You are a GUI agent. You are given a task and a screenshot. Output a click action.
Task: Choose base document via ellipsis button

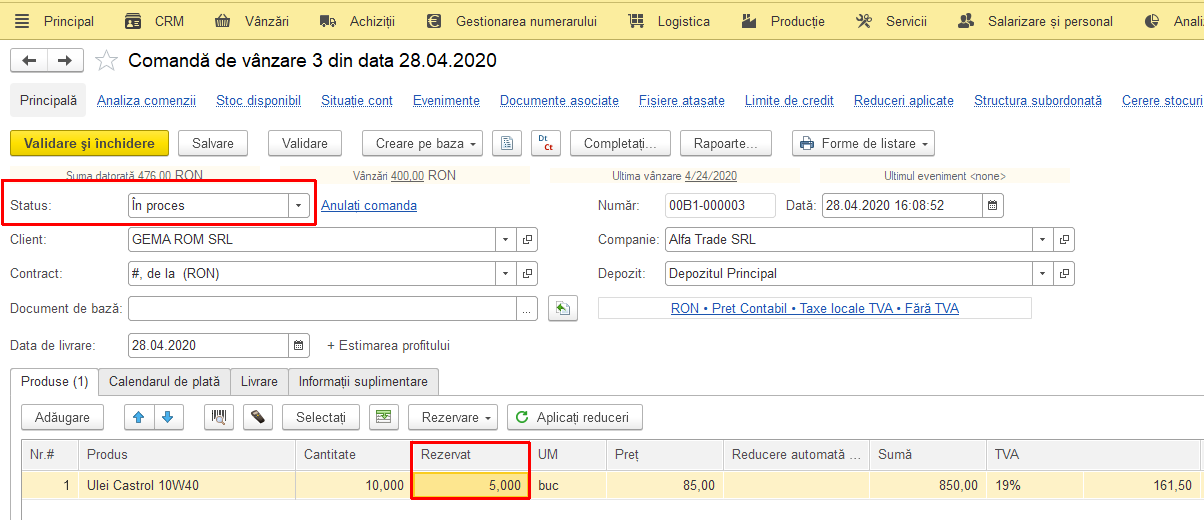pyautogui.click(x=527, y=309)
